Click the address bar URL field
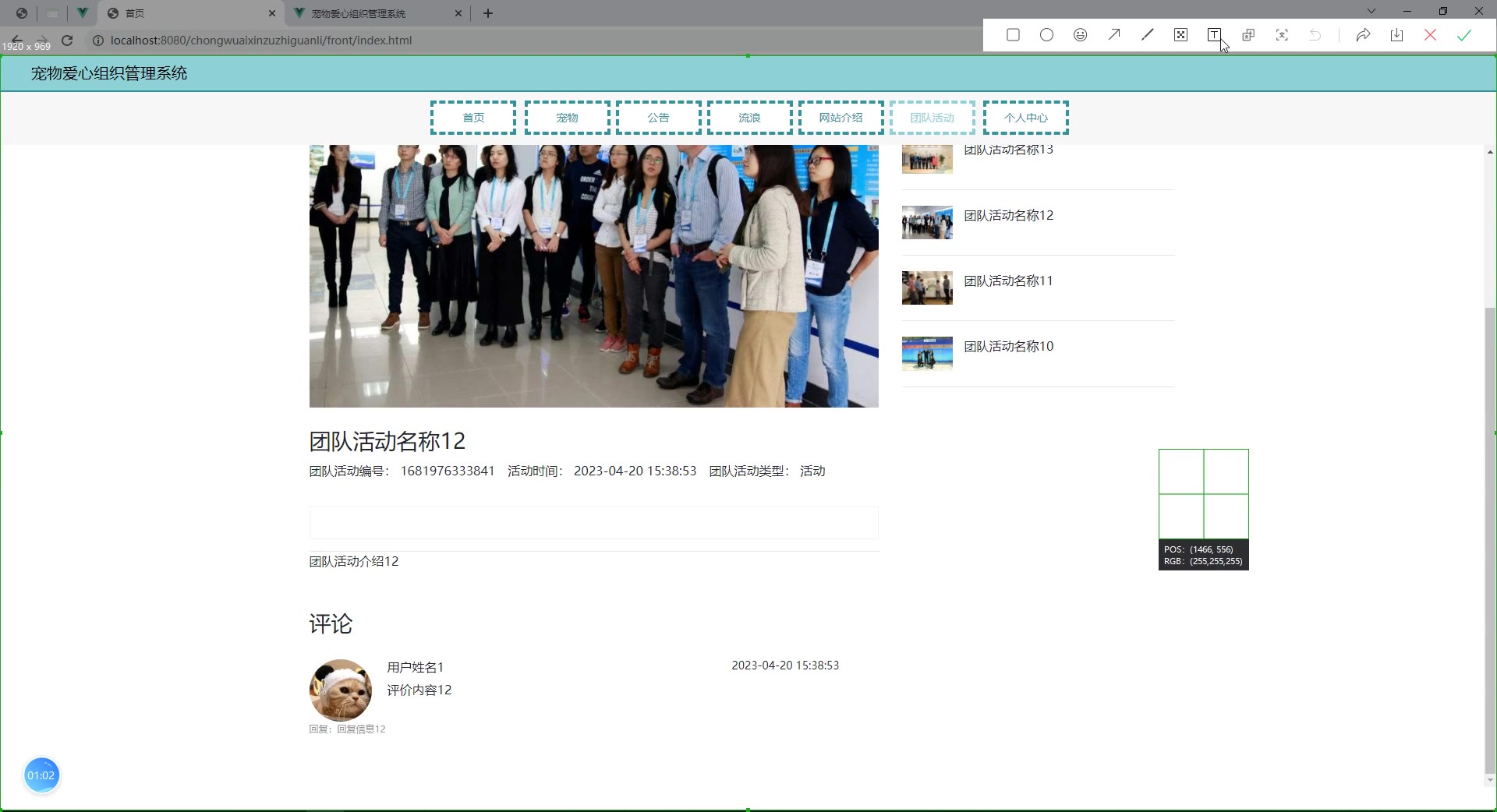The height and width of the screenshot is (812, 1497). [x=261, y=41]
